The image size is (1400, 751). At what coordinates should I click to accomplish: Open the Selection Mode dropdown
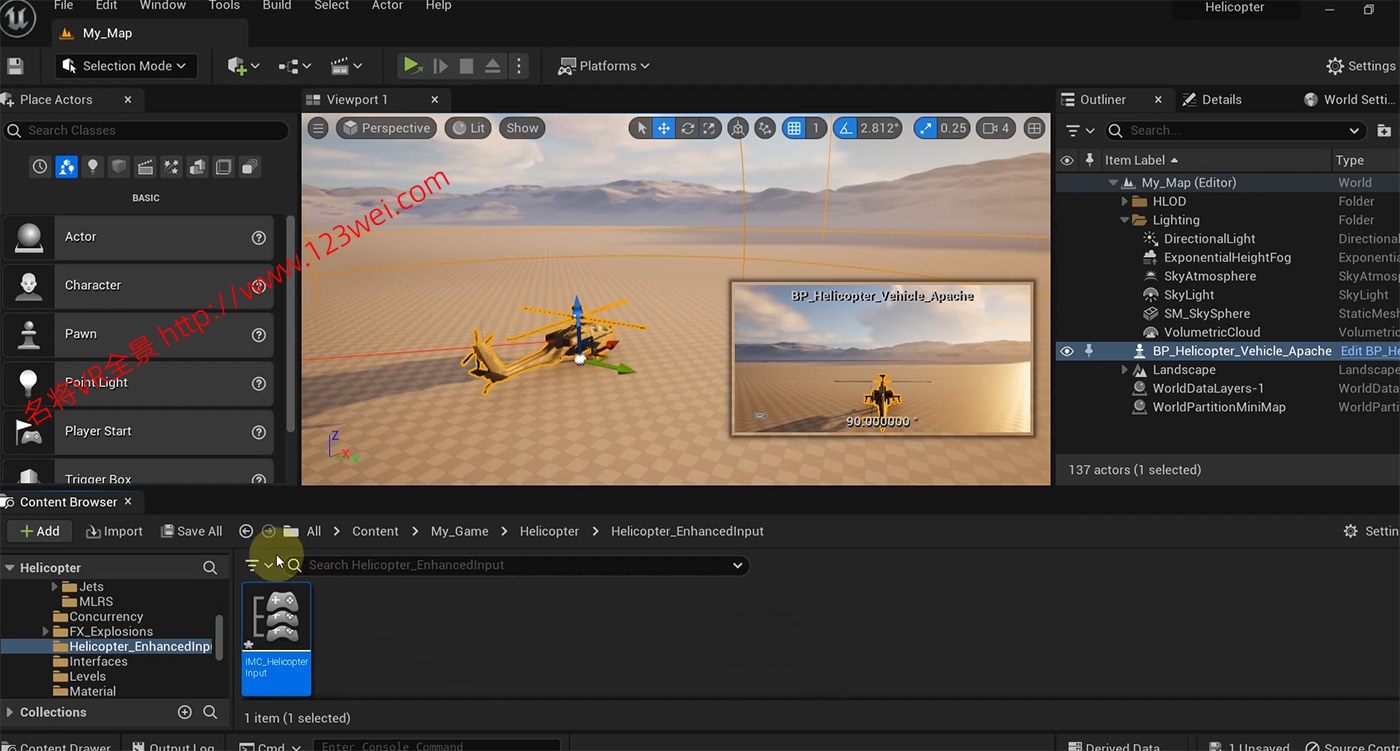126,66
